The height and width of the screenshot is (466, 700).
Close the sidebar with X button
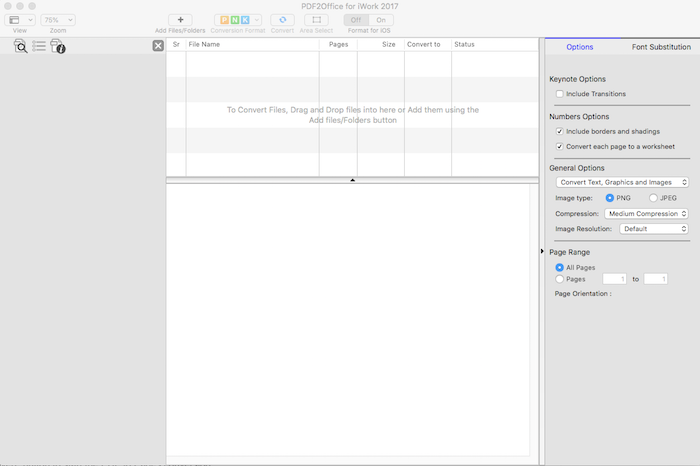click(x=158, y=46)
